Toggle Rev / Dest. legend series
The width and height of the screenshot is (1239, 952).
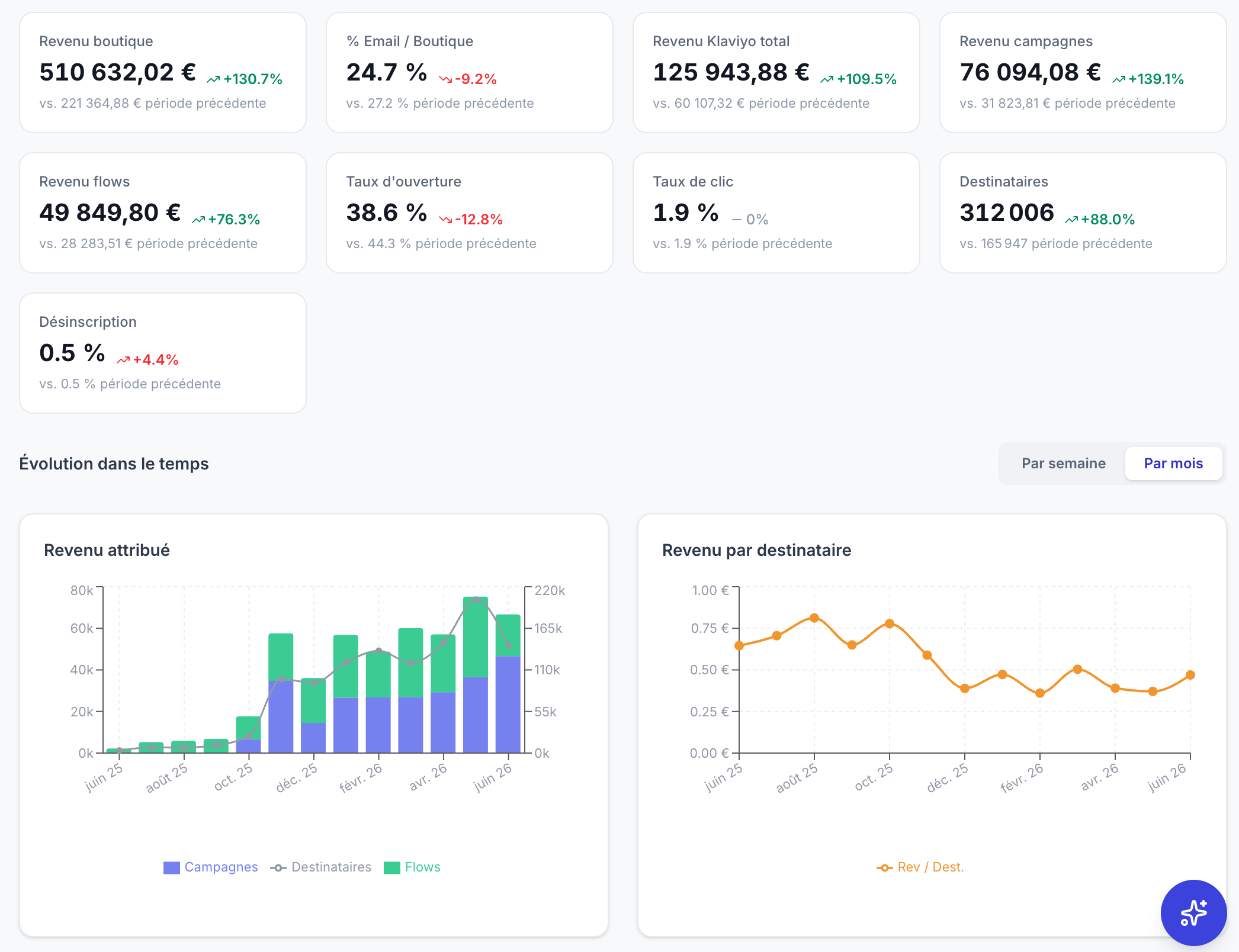point(920,867)
